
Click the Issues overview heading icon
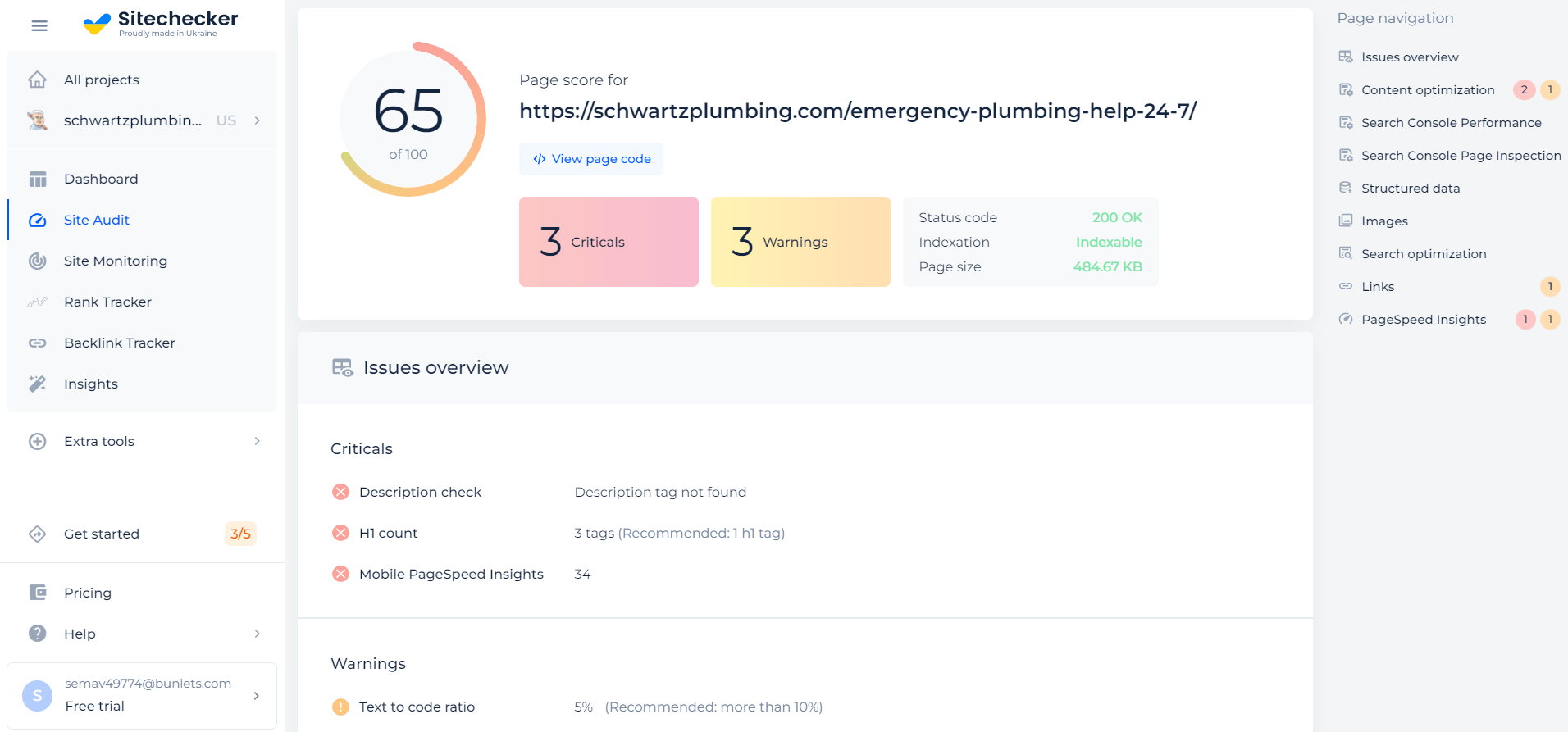(x=343, y=367)
